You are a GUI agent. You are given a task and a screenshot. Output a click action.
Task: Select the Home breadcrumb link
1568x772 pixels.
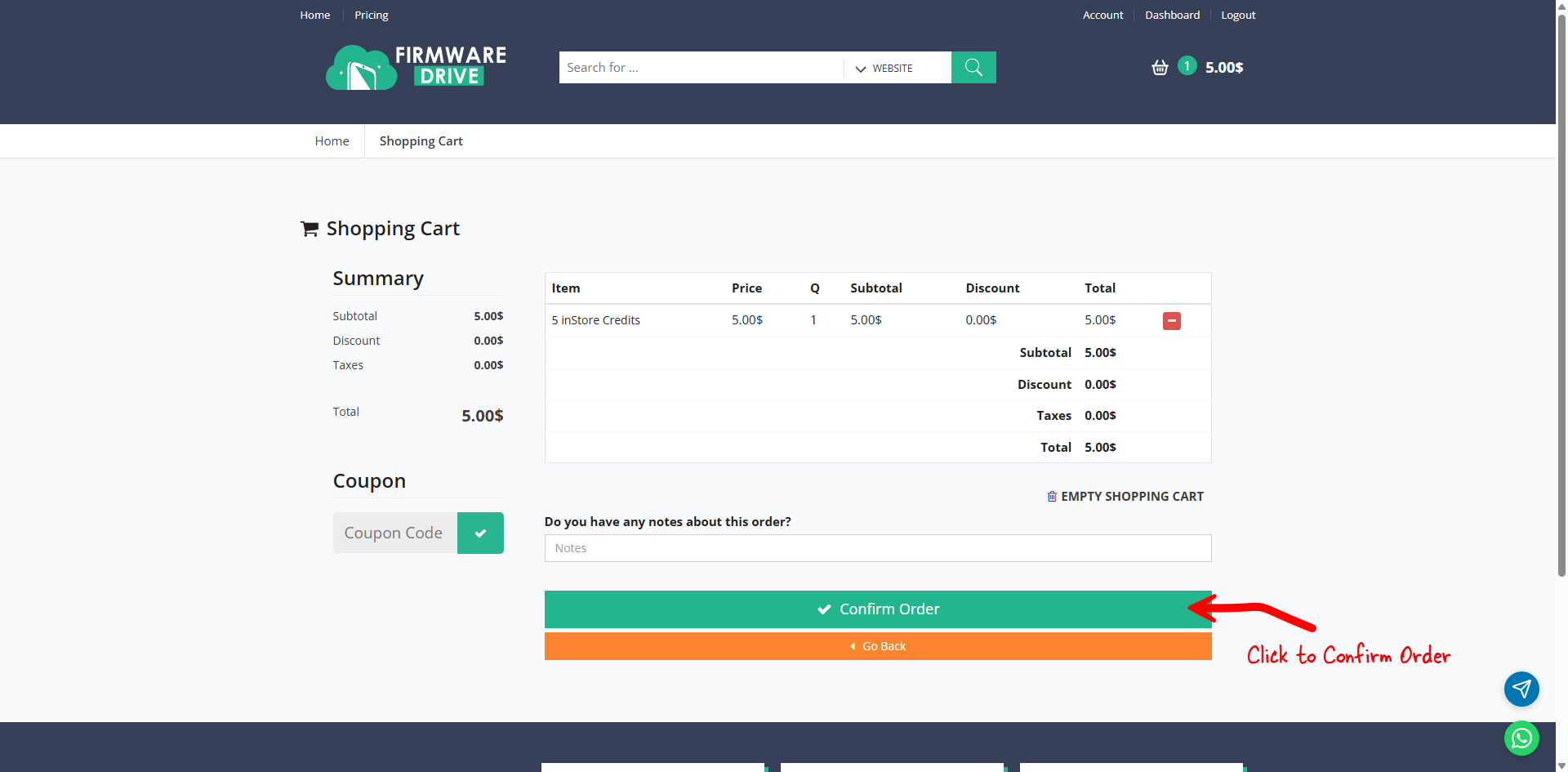[x=332, y=141]
